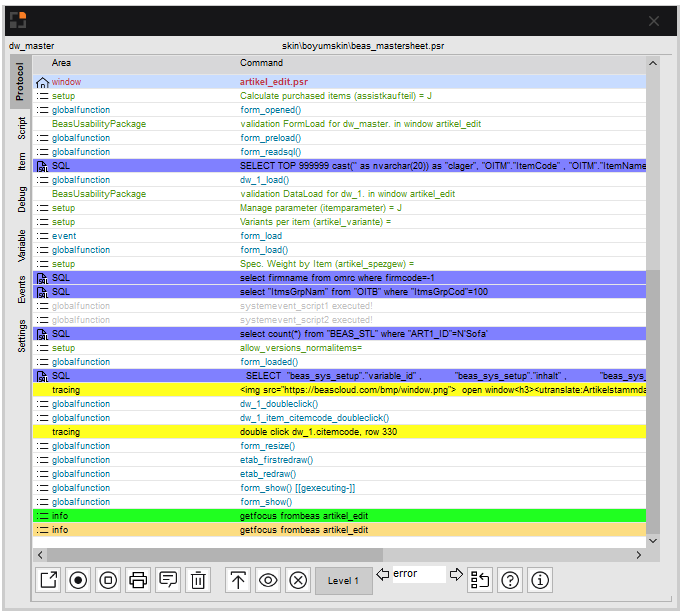
Task: Click the open in external window icon
Action: click(49, 580)
